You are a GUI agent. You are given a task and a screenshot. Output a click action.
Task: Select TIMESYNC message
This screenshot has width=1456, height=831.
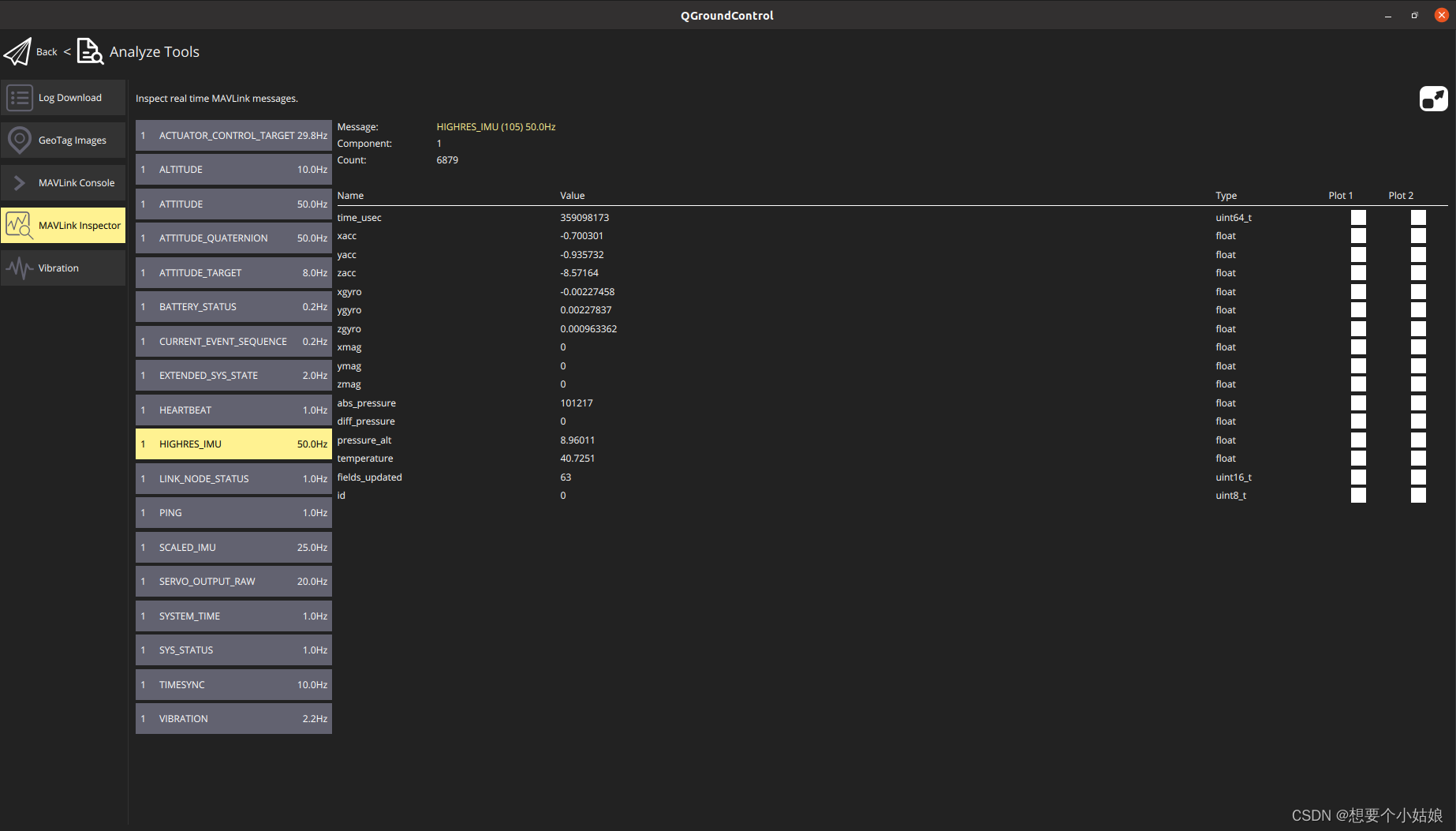(x=233, y=684)
